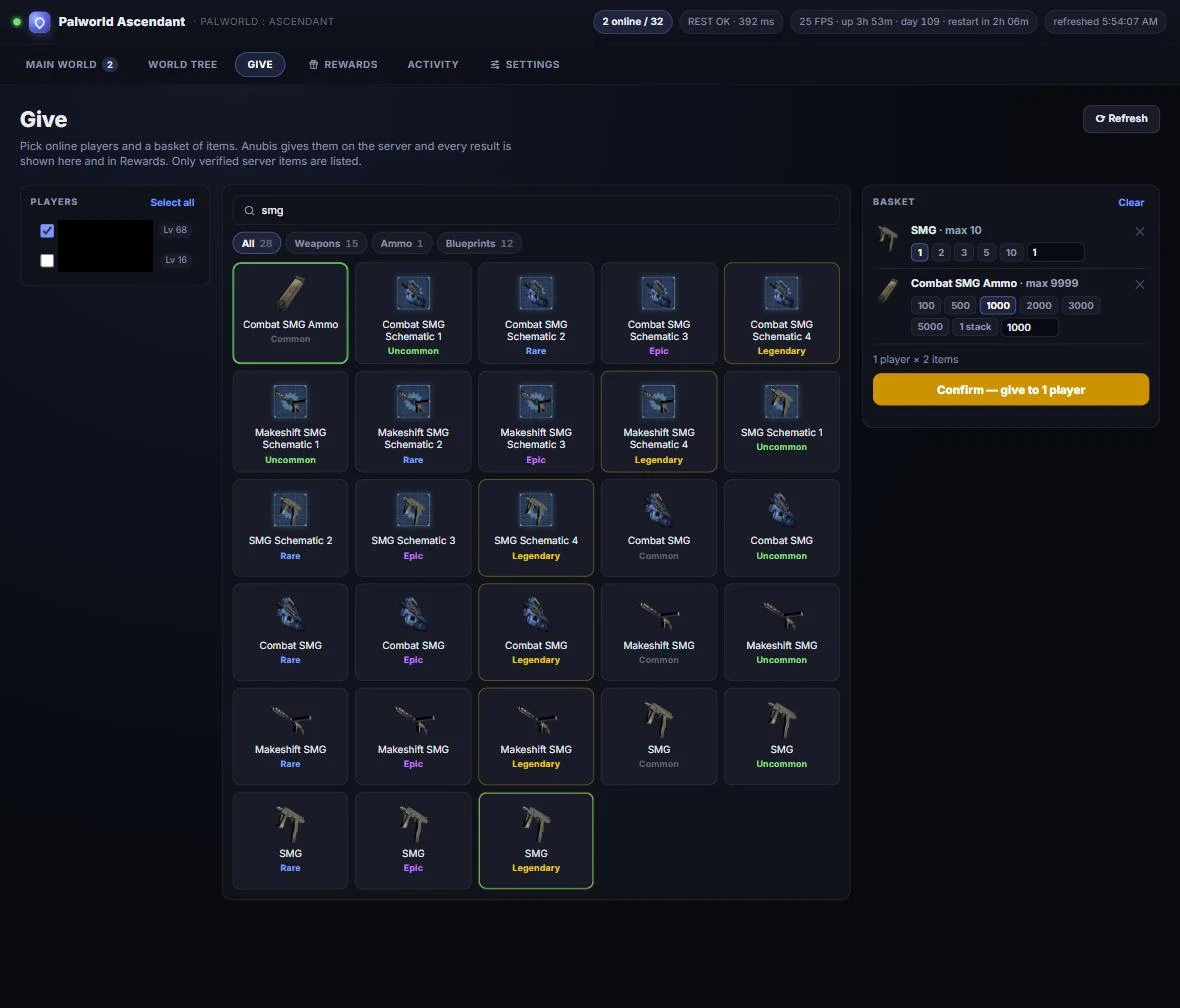The width and height of the screenshot is (1180, 1008).
Task: Click Select all players link
Action: point(172,203)
